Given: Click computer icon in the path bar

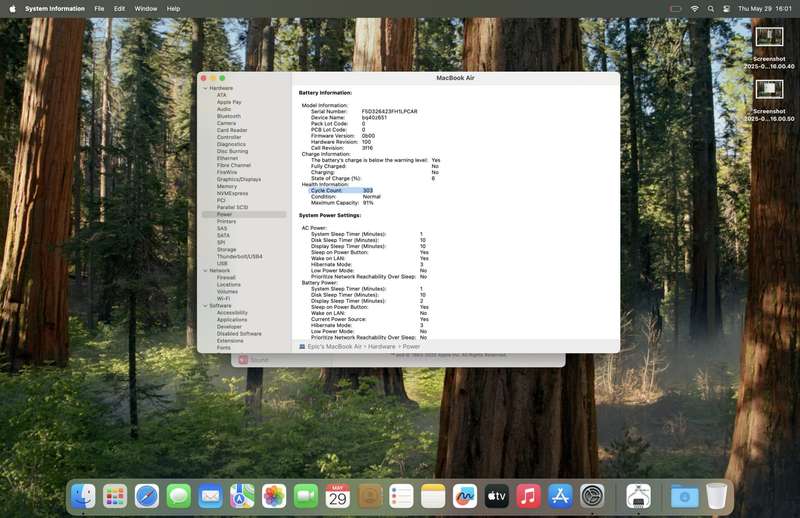Looking at the screenshot, I should [x=302, y=347].
